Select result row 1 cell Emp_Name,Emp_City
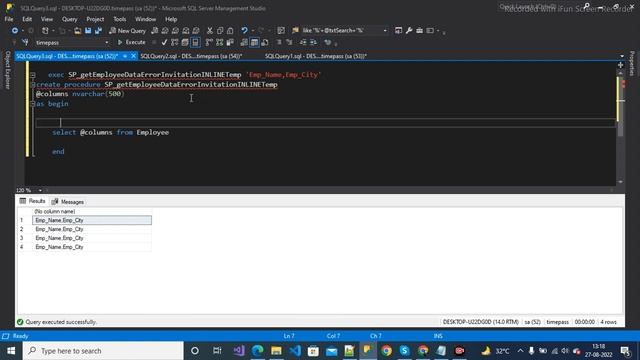The image size is (640, 360). (92, 220)
